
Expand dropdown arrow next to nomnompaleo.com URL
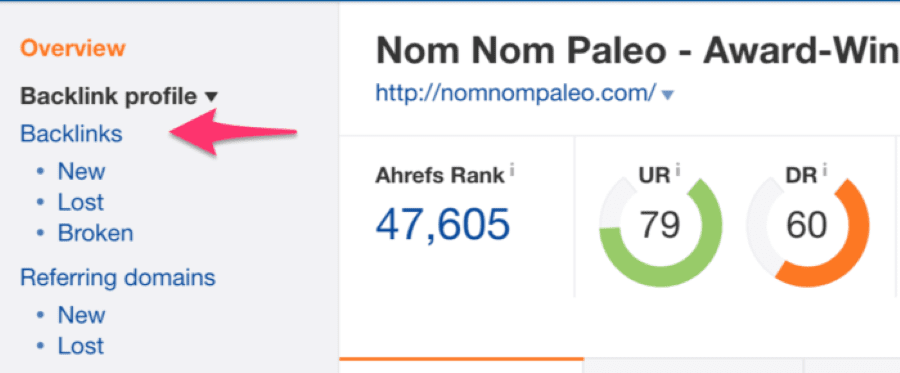667,95
